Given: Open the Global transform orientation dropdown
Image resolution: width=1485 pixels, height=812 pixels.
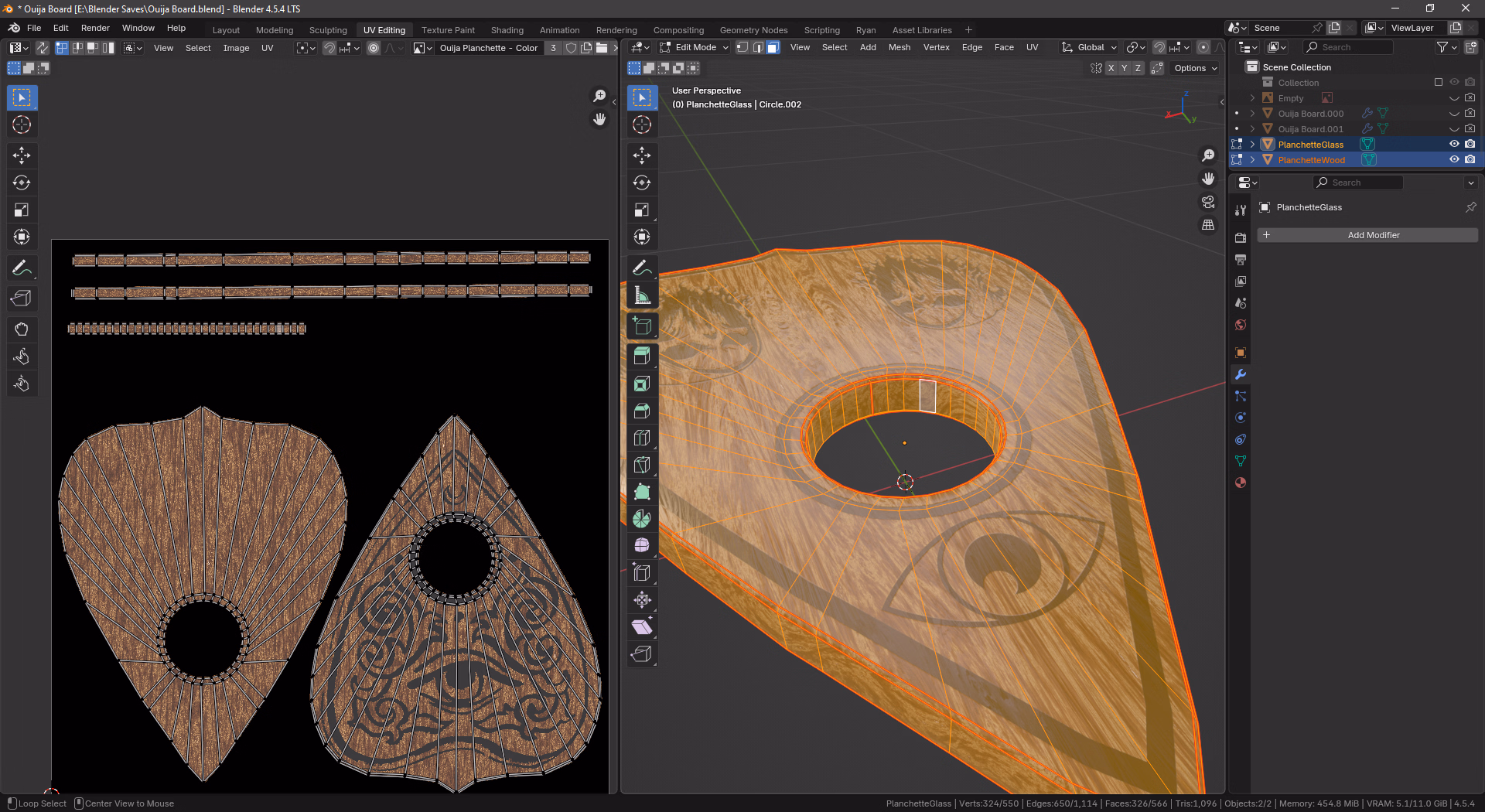Looking at the screenshot, I should (x=1090, y=47).
